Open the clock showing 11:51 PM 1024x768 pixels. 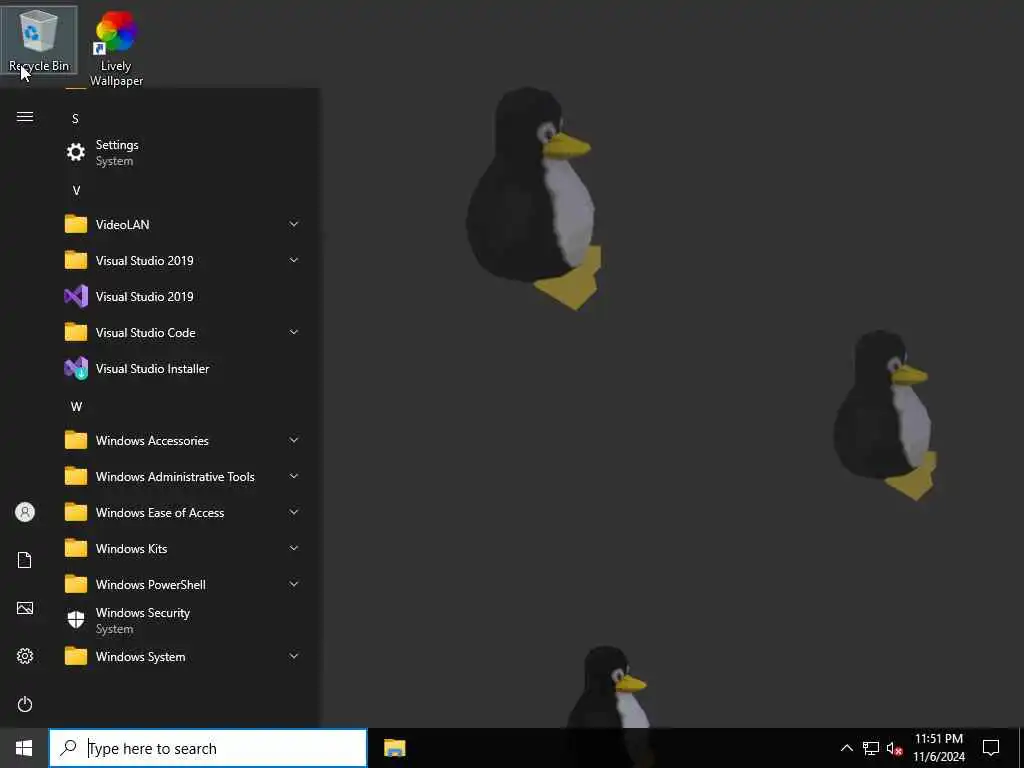pyautogui.click(x=938, y=748)
